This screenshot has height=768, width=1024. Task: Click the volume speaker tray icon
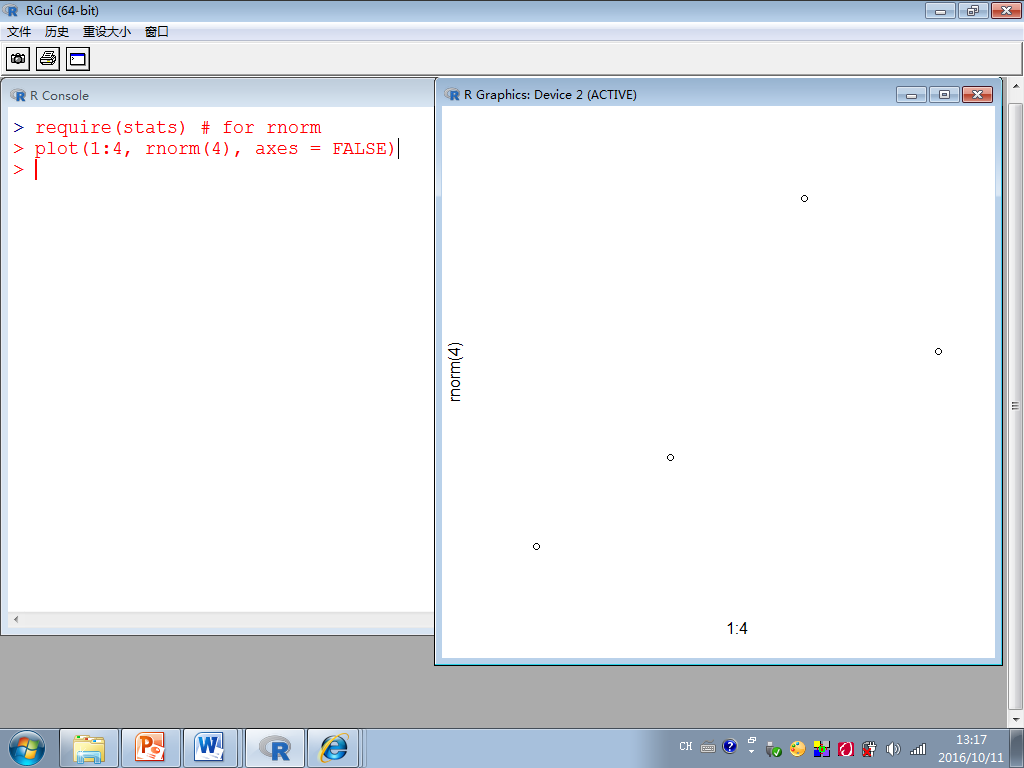click(x=893, y=748)
